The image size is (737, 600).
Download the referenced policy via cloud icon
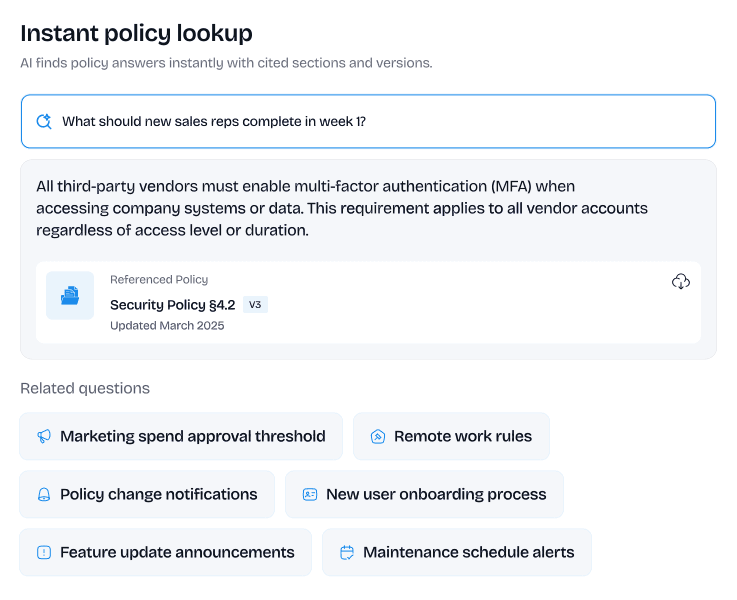click(681, 281)
